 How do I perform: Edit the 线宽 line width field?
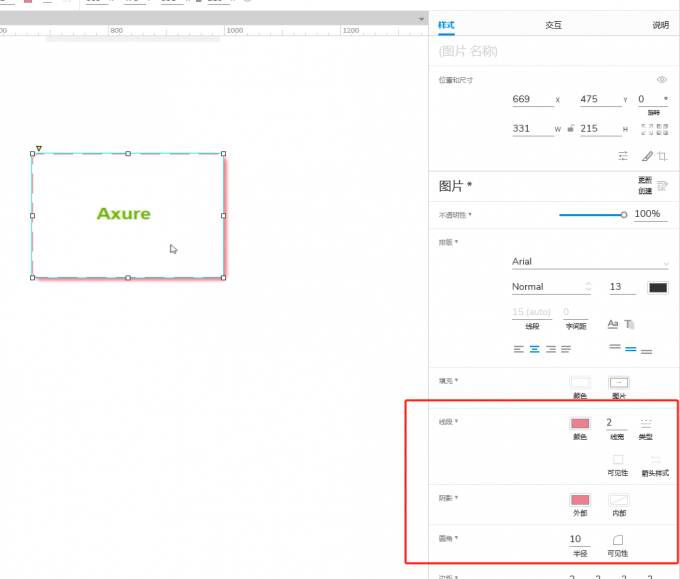tap(616, 423)
